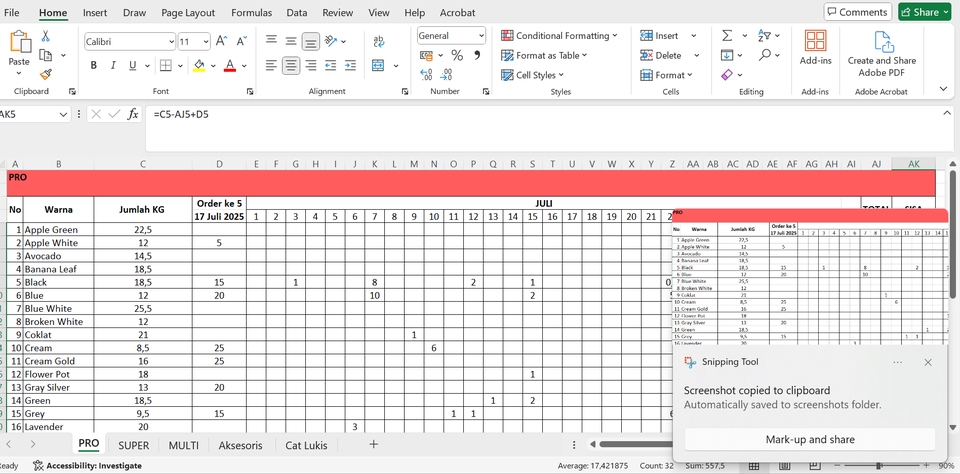960x474 pixels.
Task: Click Decrease Decimal icon
Action: tap(447, 75)
